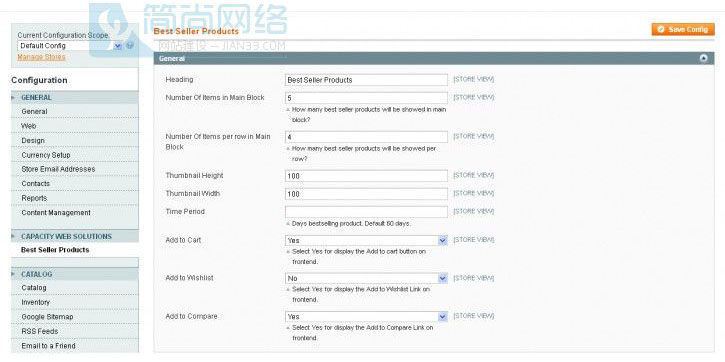Open the Current Configuration Scope dropdown
The width and height of the screenshot is (725, 362).
click(69, 46)
